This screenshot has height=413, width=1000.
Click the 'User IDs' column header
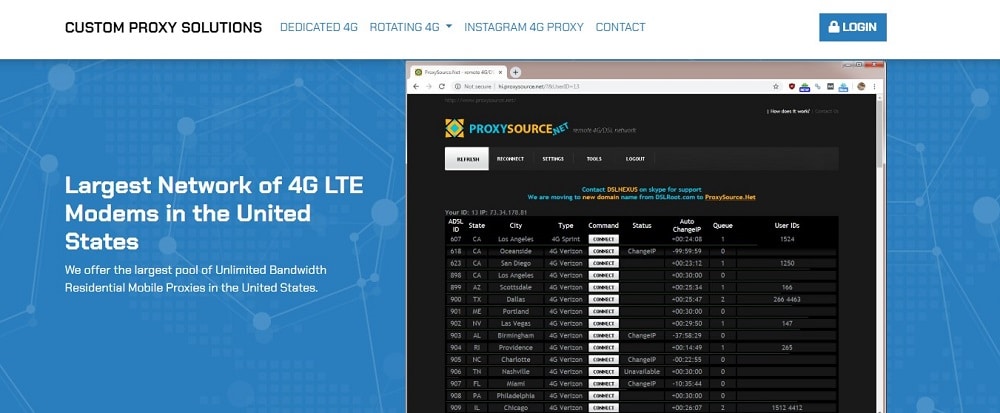[787, 226]
